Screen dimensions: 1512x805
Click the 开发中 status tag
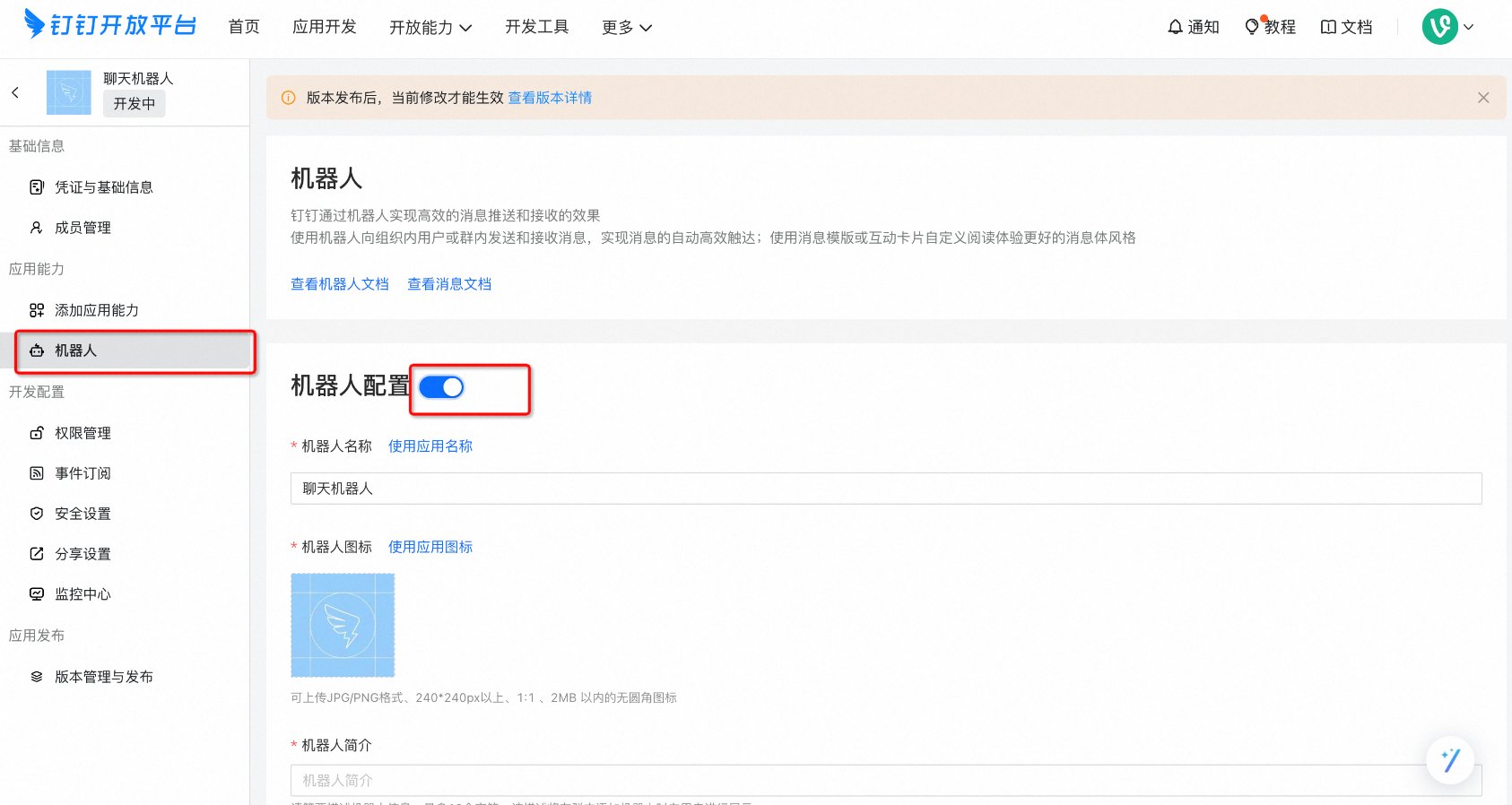pyautogui.click(x=135, y=104)
